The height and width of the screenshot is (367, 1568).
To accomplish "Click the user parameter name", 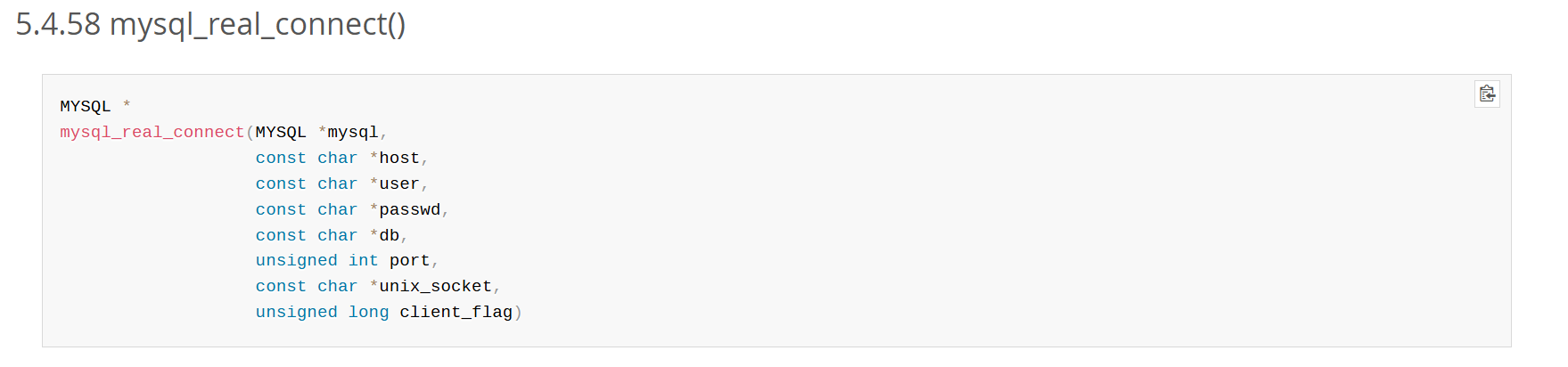I will tap(399, 183).
